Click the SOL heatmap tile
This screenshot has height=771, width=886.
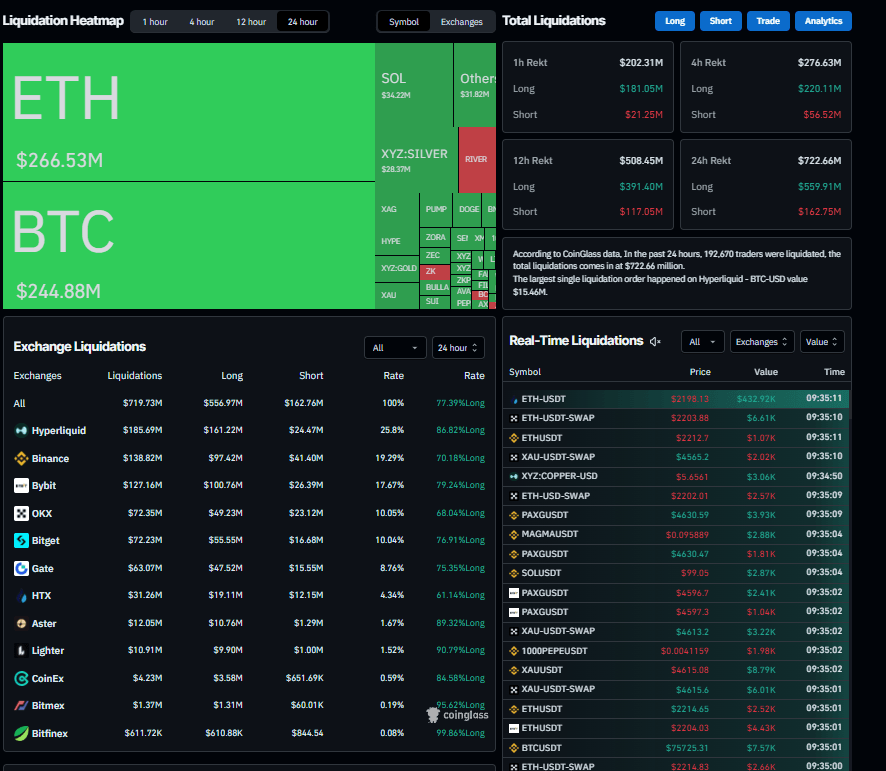pyautogui.click(x=414, y=85)
